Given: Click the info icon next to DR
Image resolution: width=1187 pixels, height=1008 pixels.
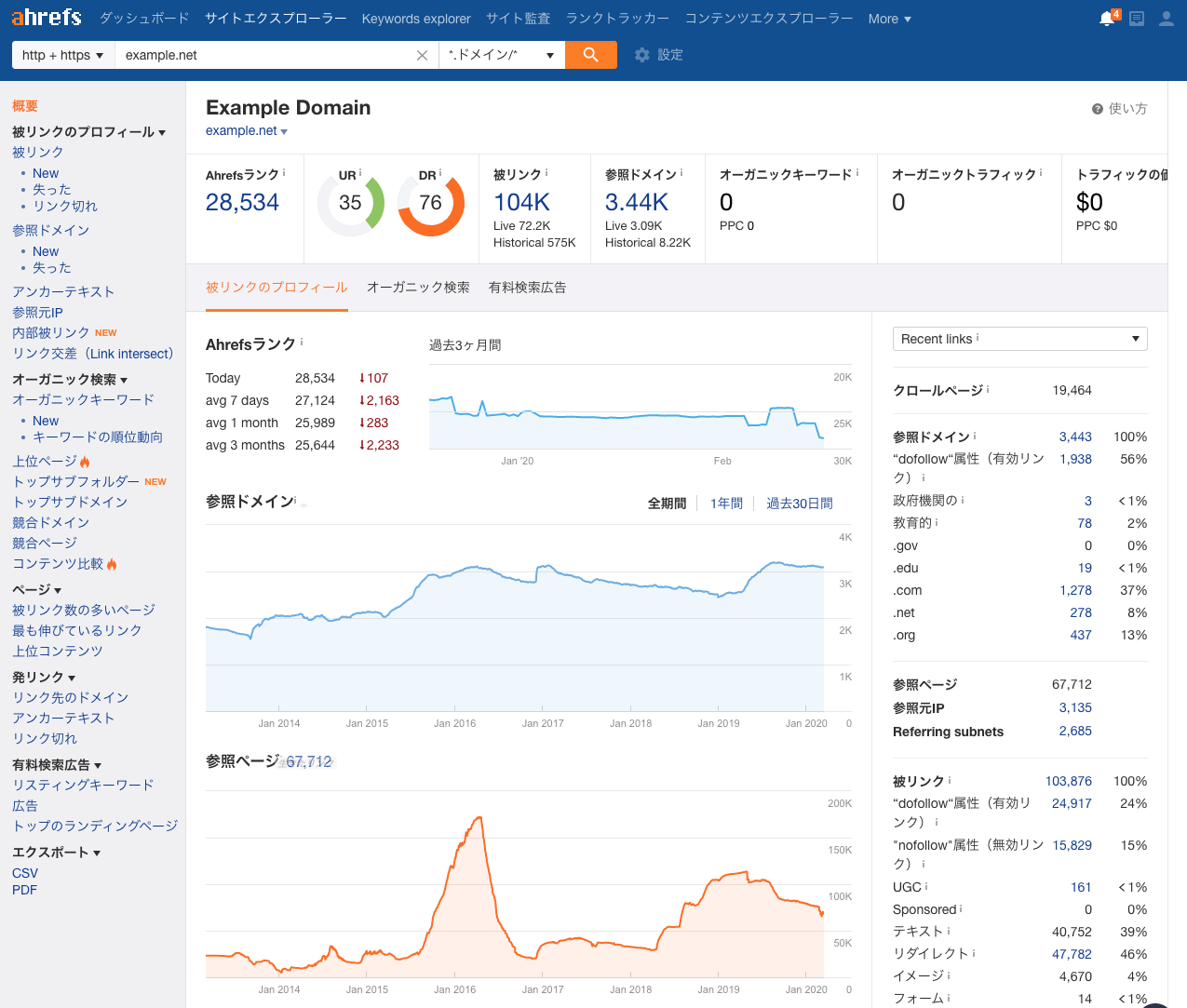Looking at the screenshot, I should click(x=440, y=173).
